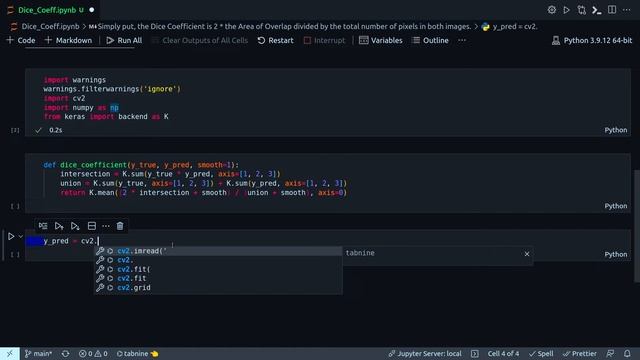Click the Execute Cell and Below icon
Viewport: 640px width, 360px height.
coord(75,226)
